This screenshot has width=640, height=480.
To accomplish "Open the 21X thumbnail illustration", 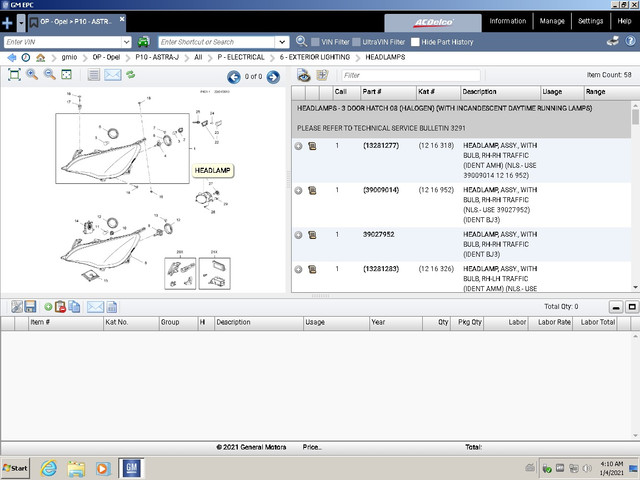I will pyautogui.click(x=215, y=273).
